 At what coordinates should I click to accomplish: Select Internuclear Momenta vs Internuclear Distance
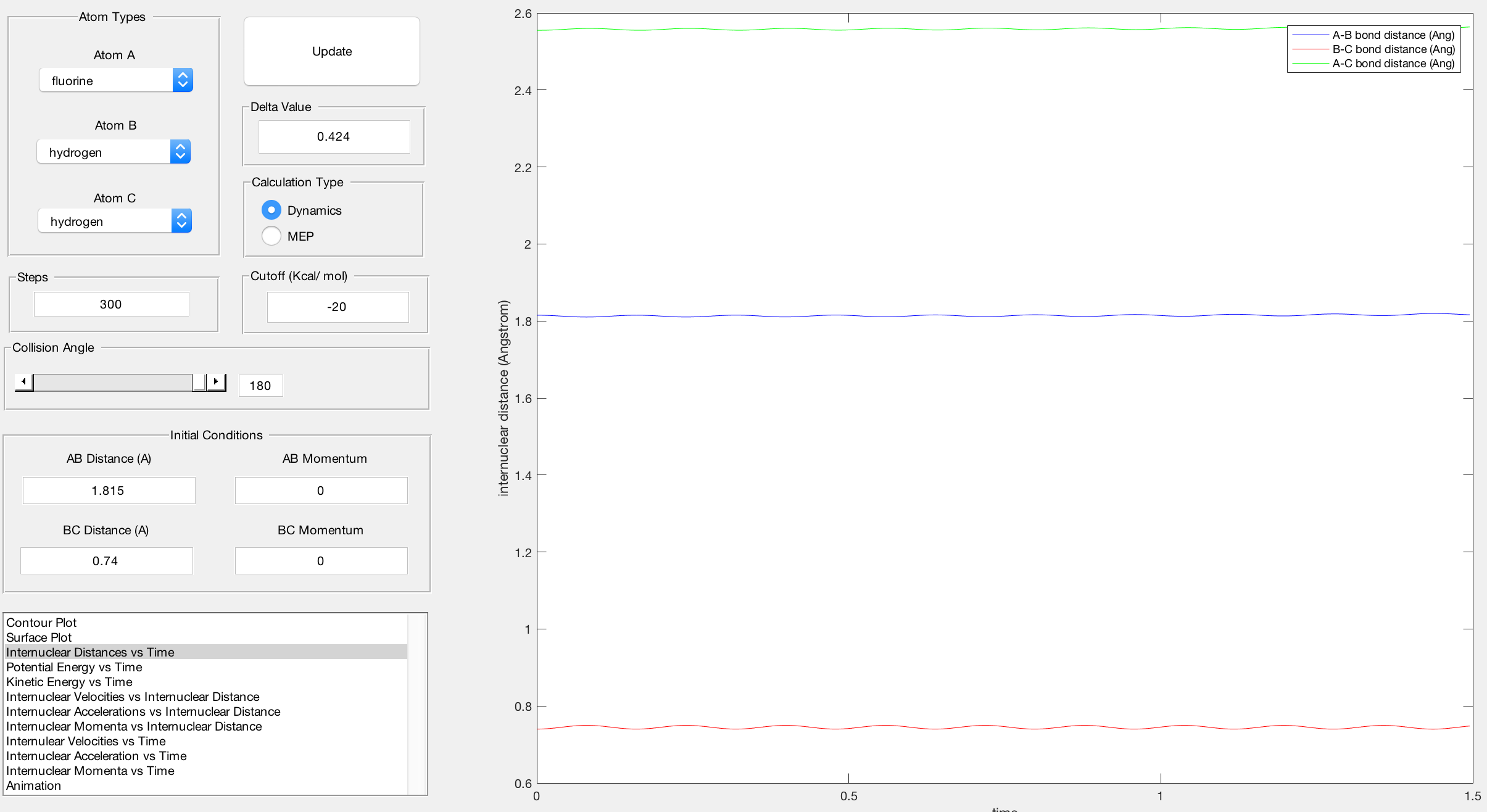click(206, 726)
